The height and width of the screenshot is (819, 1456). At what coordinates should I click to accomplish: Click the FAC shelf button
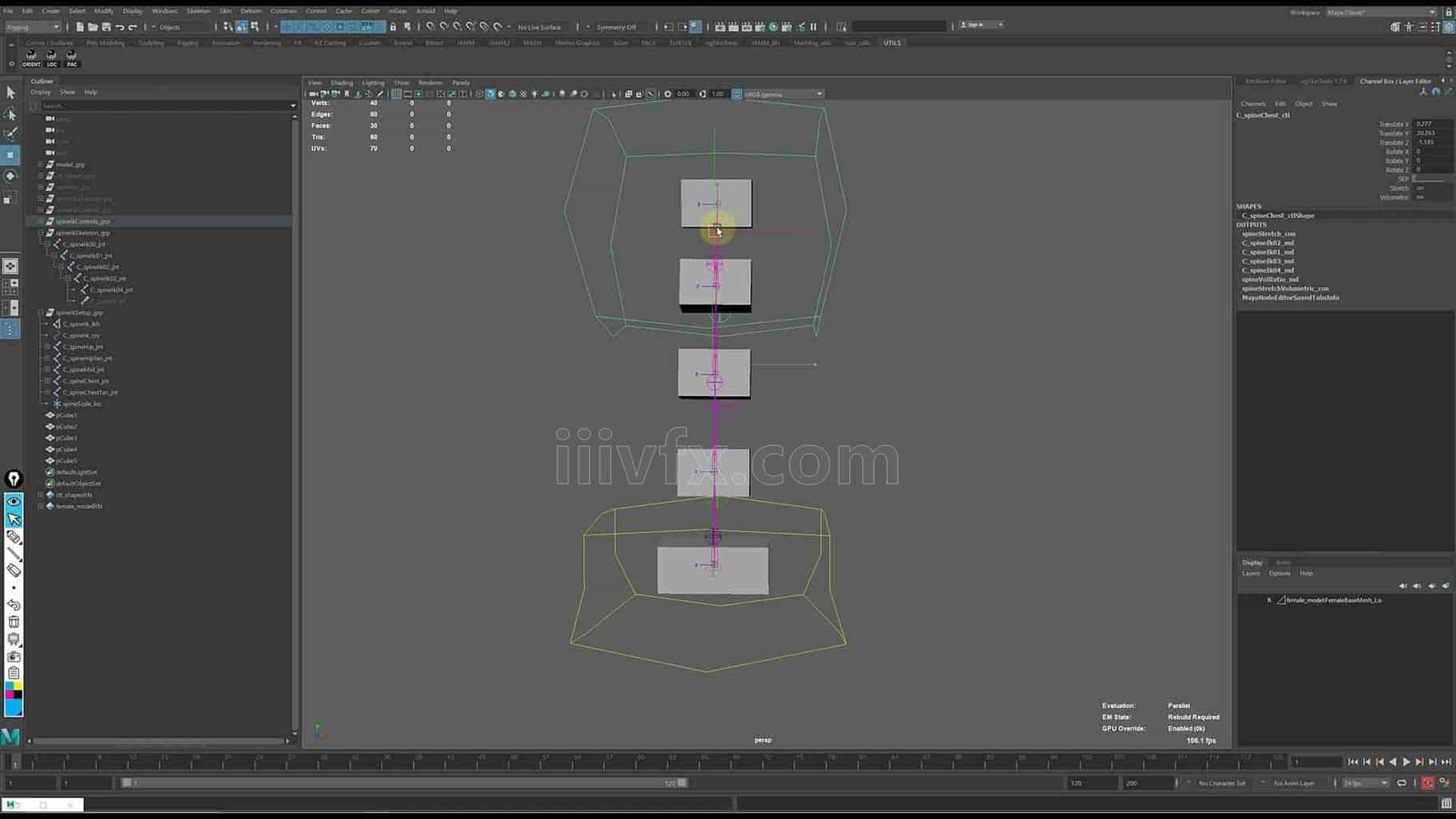[x=72, y=57]
